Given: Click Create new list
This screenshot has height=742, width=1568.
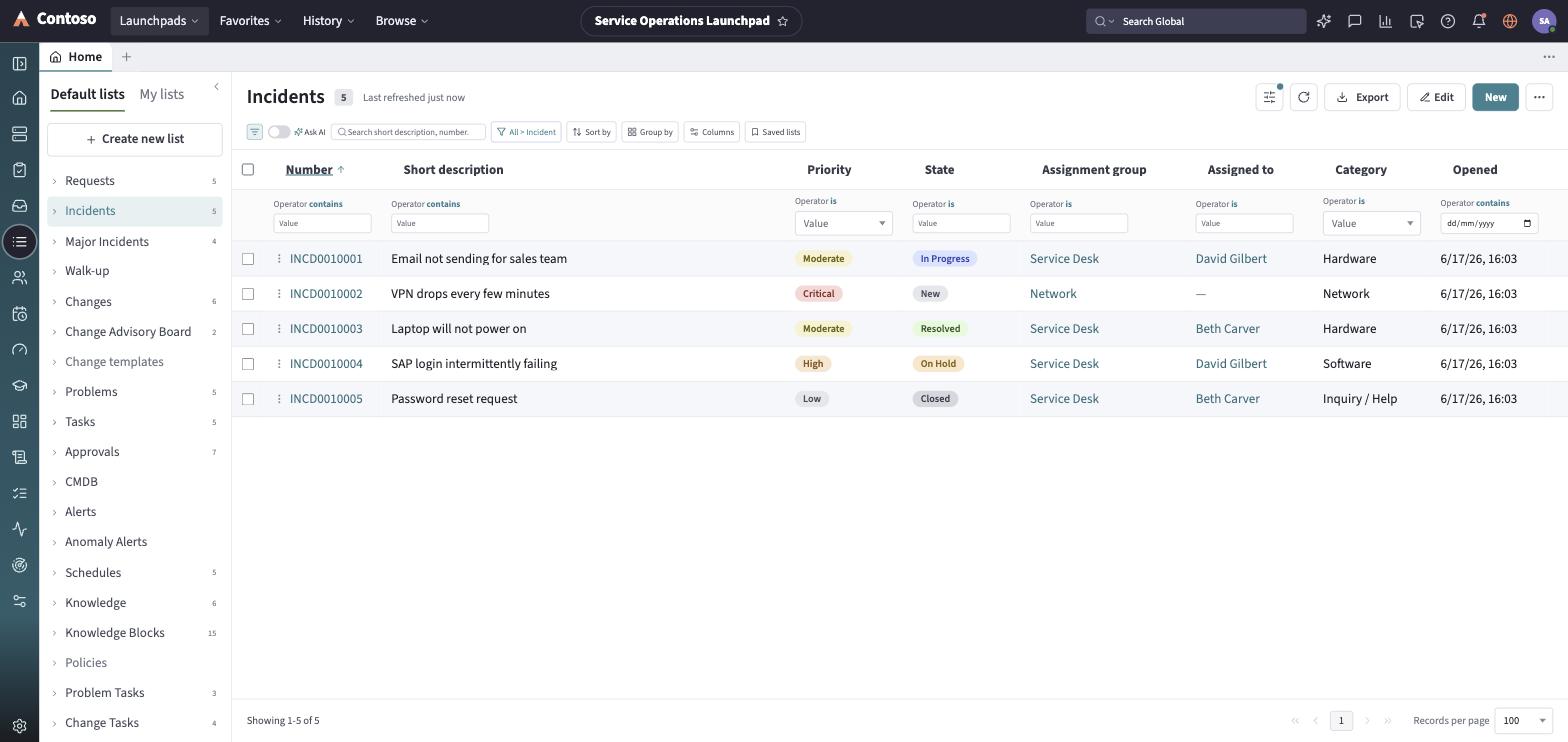Looking at the screenshot, I should point(135,139).
